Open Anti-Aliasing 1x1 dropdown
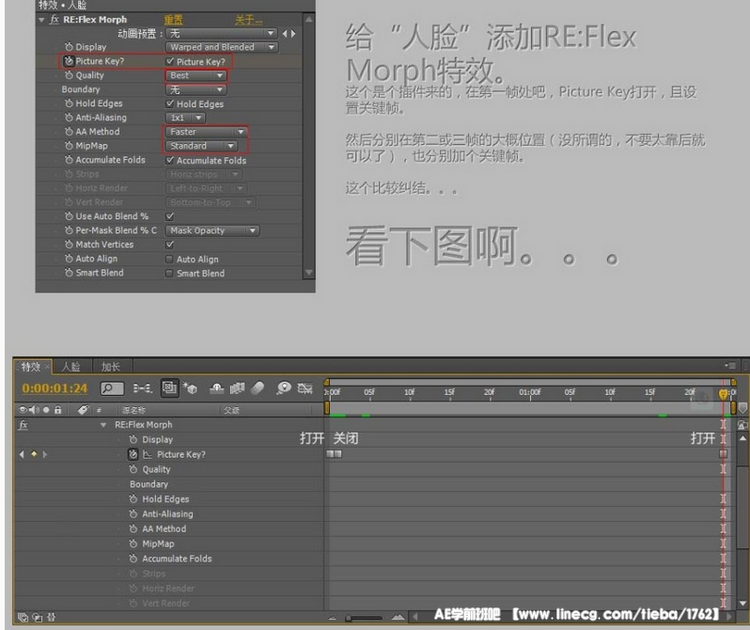Image resolution: width=750 pixels, height=630 pixels. [x=185, y=118]
